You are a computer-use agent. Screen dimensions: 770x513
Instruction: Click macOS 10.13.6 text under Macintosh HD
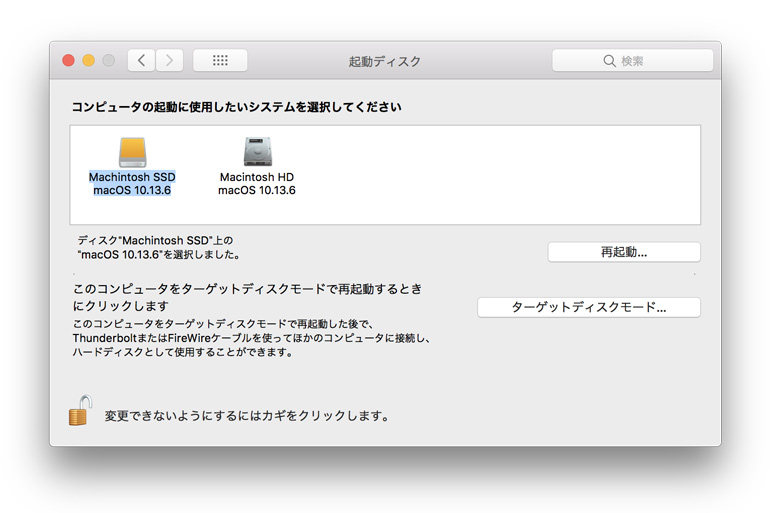coord(257,190)
